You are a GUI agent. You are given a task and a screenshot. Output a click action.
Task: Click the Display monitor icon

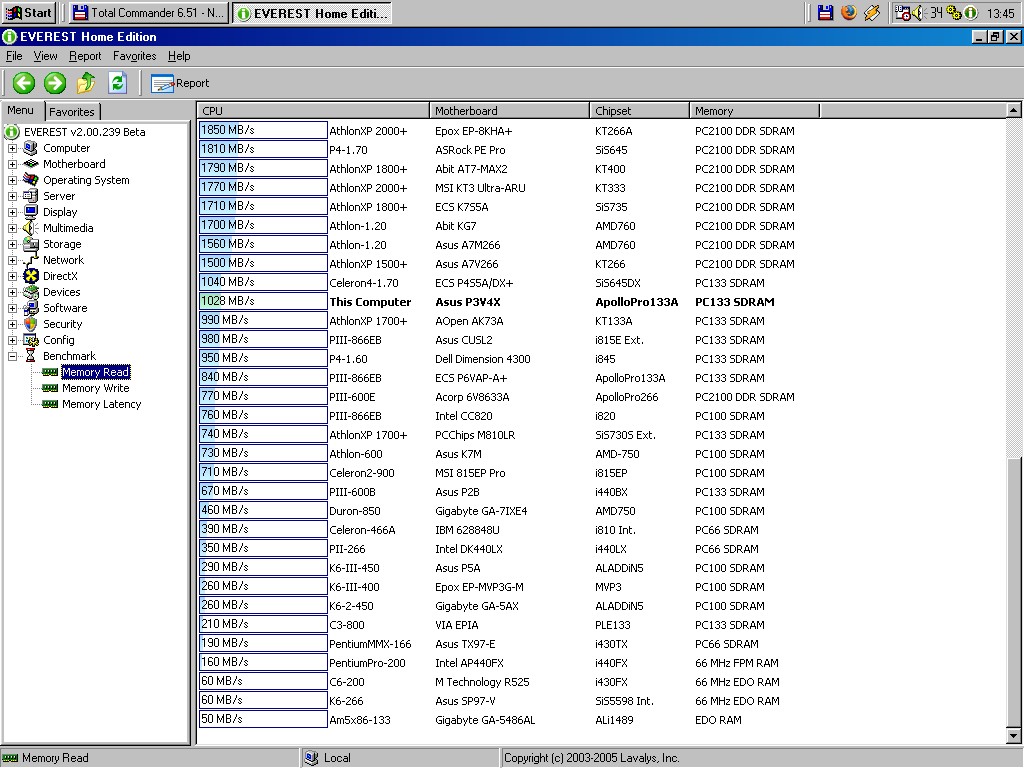point(31,212)
